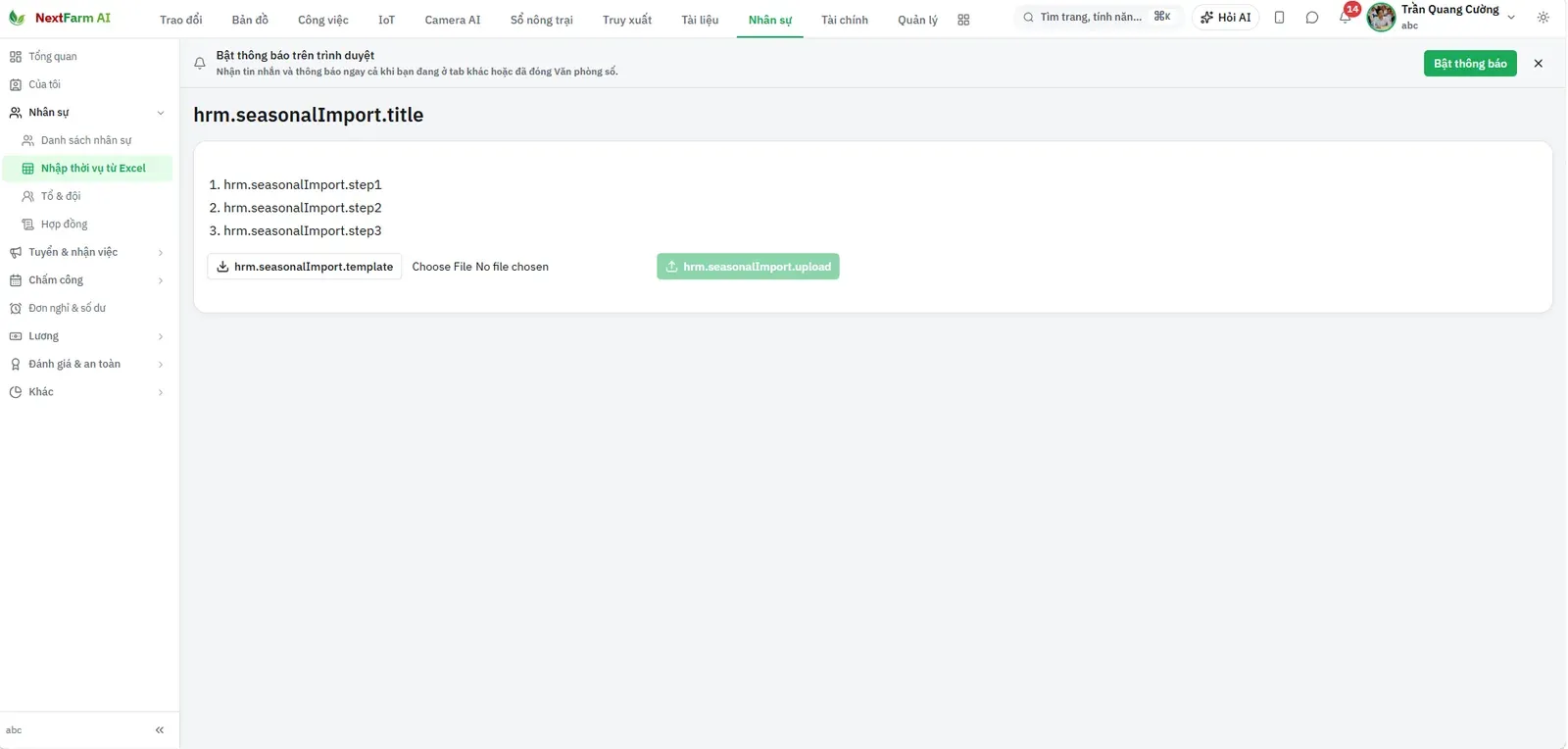The width and height of the screenshot is (1568, 749).
Task: Expand Tuyển & nhận việc group
Action: tap(87, 252)
